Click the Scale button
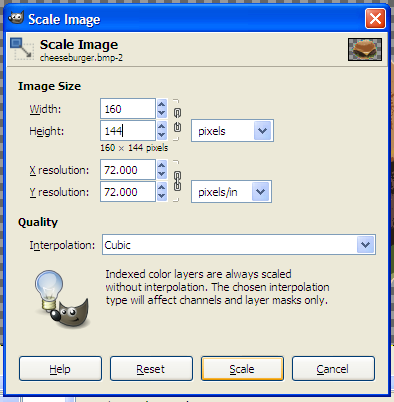 point(242,369)
